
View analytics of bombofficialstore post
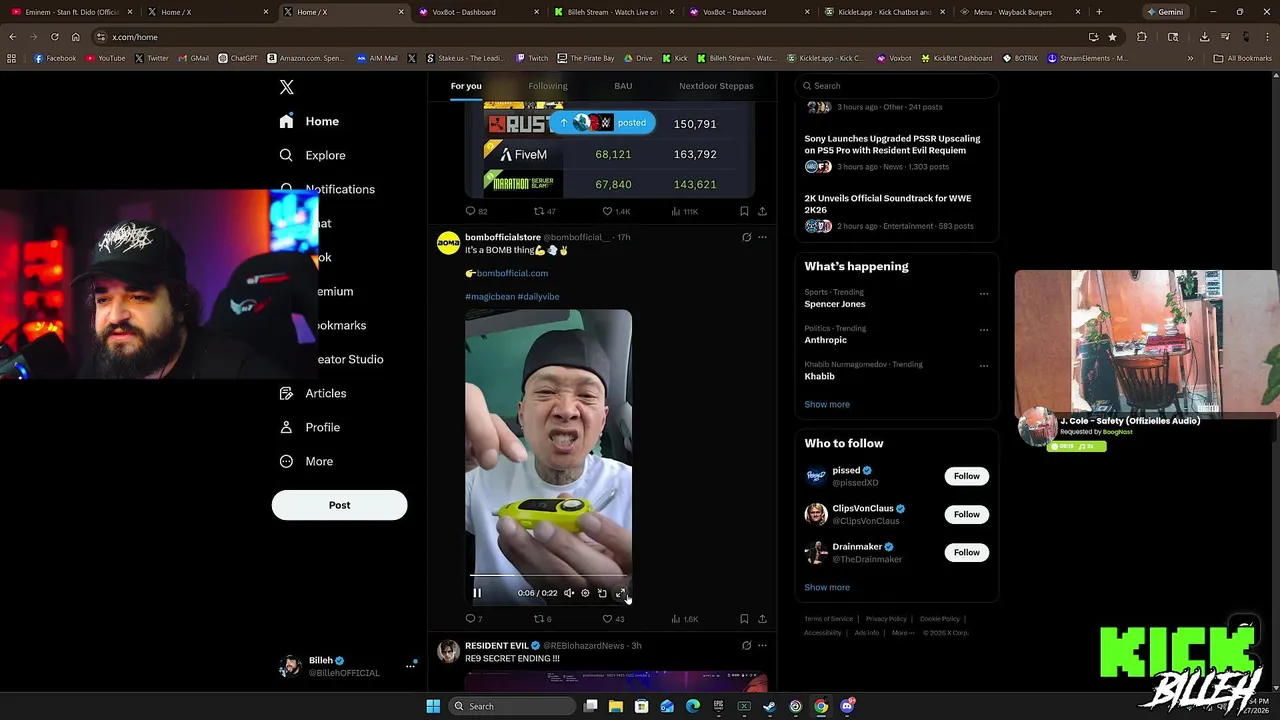pos(684,619)
